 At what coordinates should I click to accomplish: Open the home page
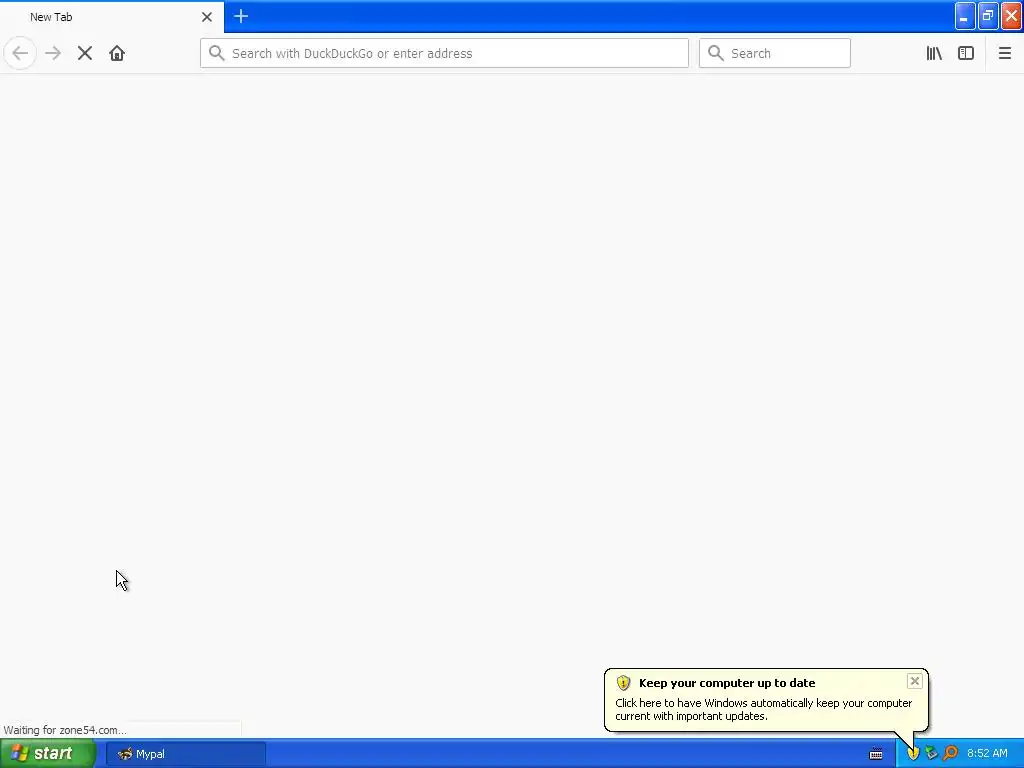[117, 54]
